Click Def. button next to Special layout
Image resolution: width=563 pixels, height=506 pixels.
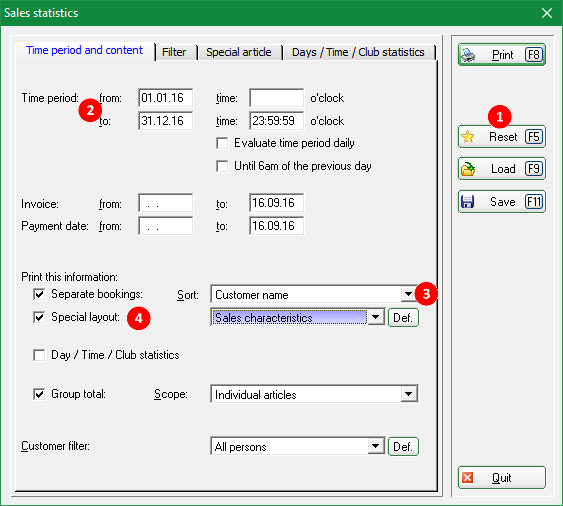tap(403, 317)
